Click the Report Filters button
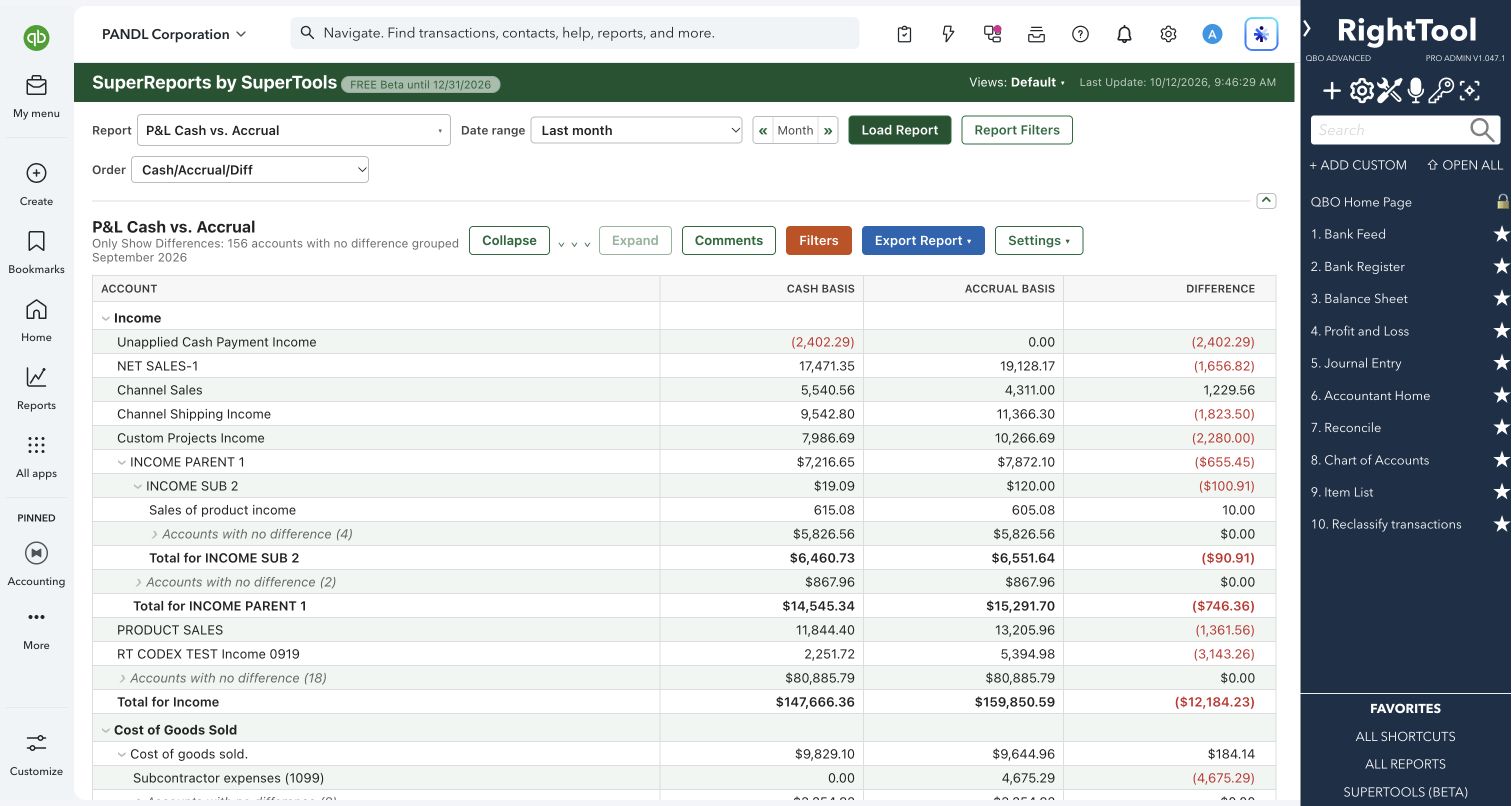The width and height of the screenshot is (1512, 806). click(x=1017, y=130)
